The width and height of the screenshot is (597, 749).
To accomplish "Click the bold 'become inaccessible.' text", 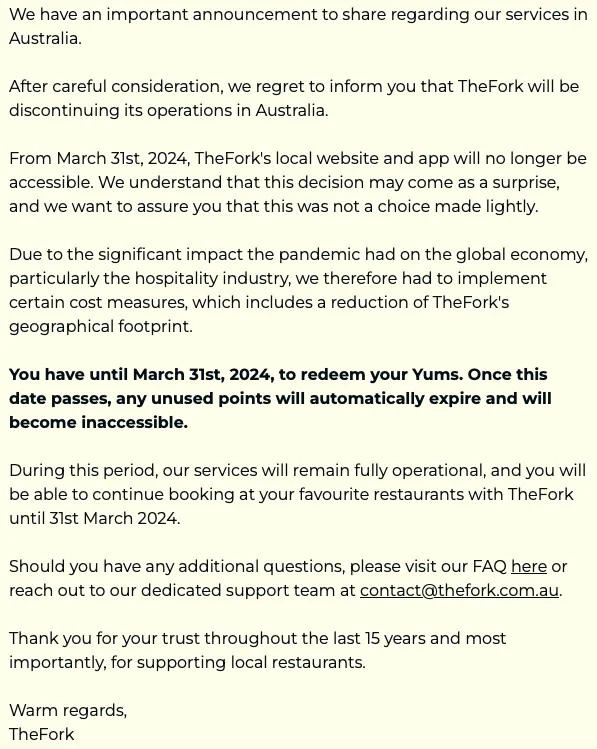I will [98, 422].
